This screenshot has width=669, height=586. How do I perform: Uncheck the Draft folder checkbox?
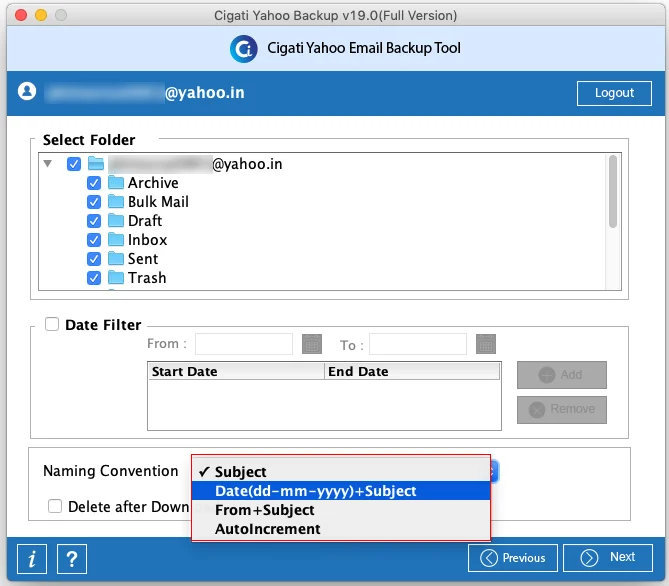(x=94, y=221)
